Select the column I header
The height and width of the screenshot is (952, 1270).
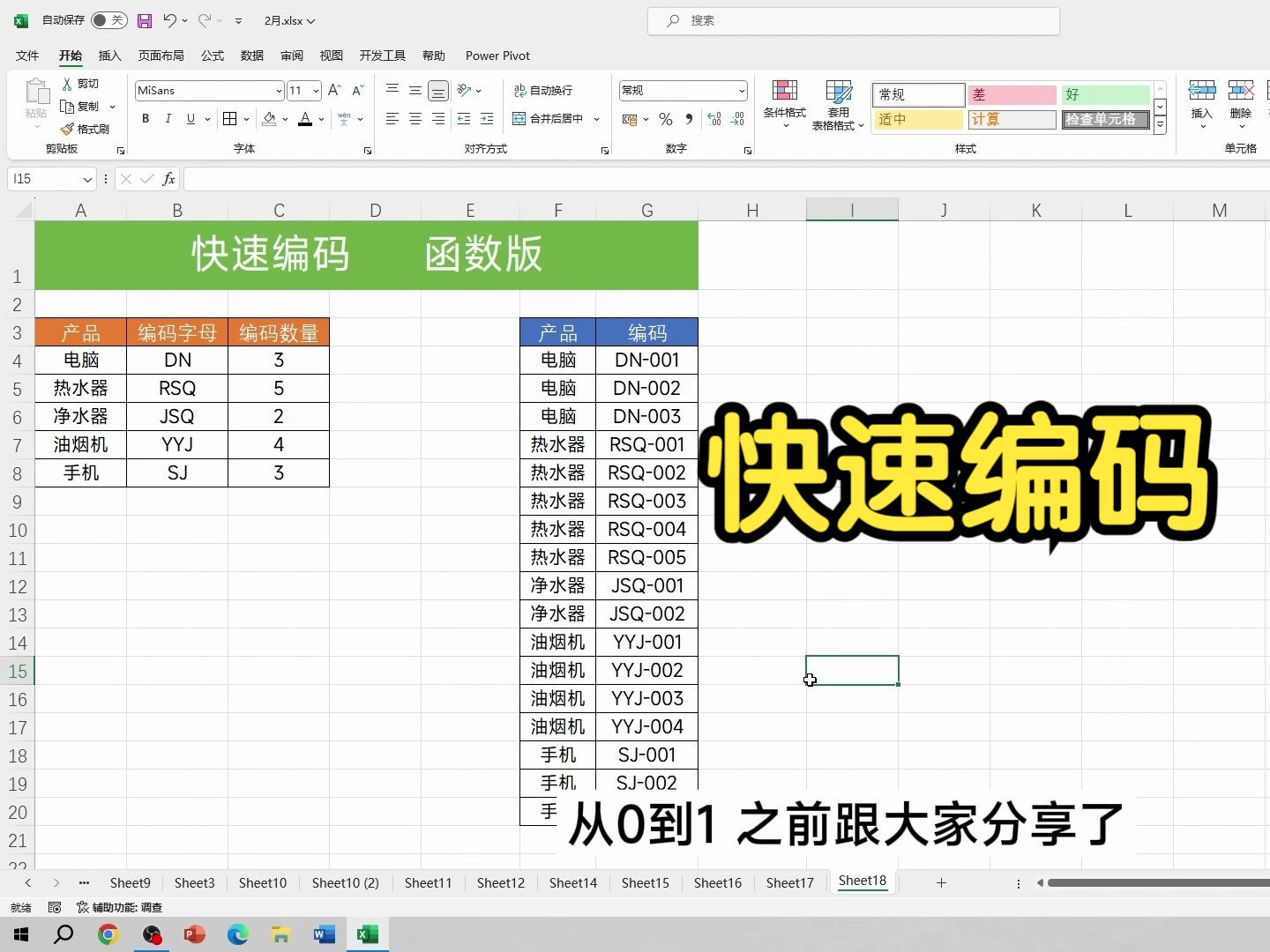[852, 210]
